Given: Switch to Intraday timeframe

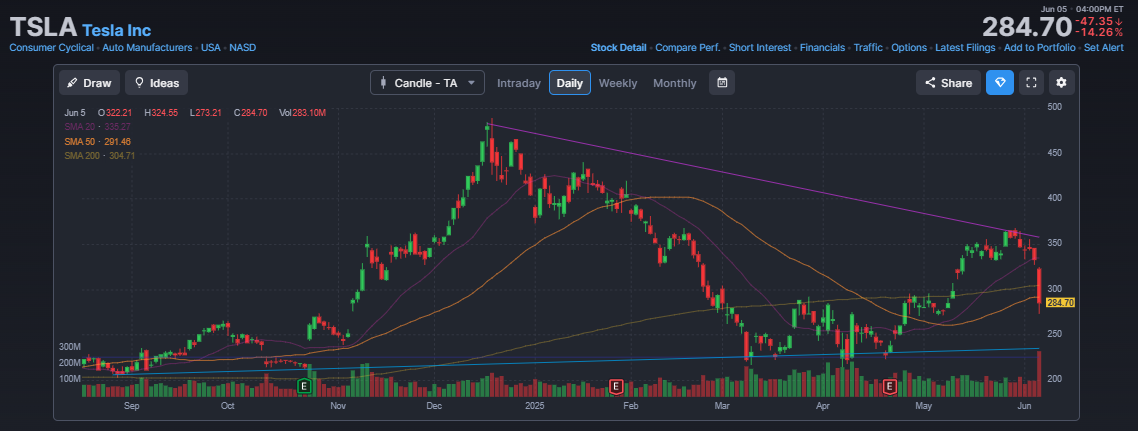Looking at the screenshot, I should [x=519, y=83].
